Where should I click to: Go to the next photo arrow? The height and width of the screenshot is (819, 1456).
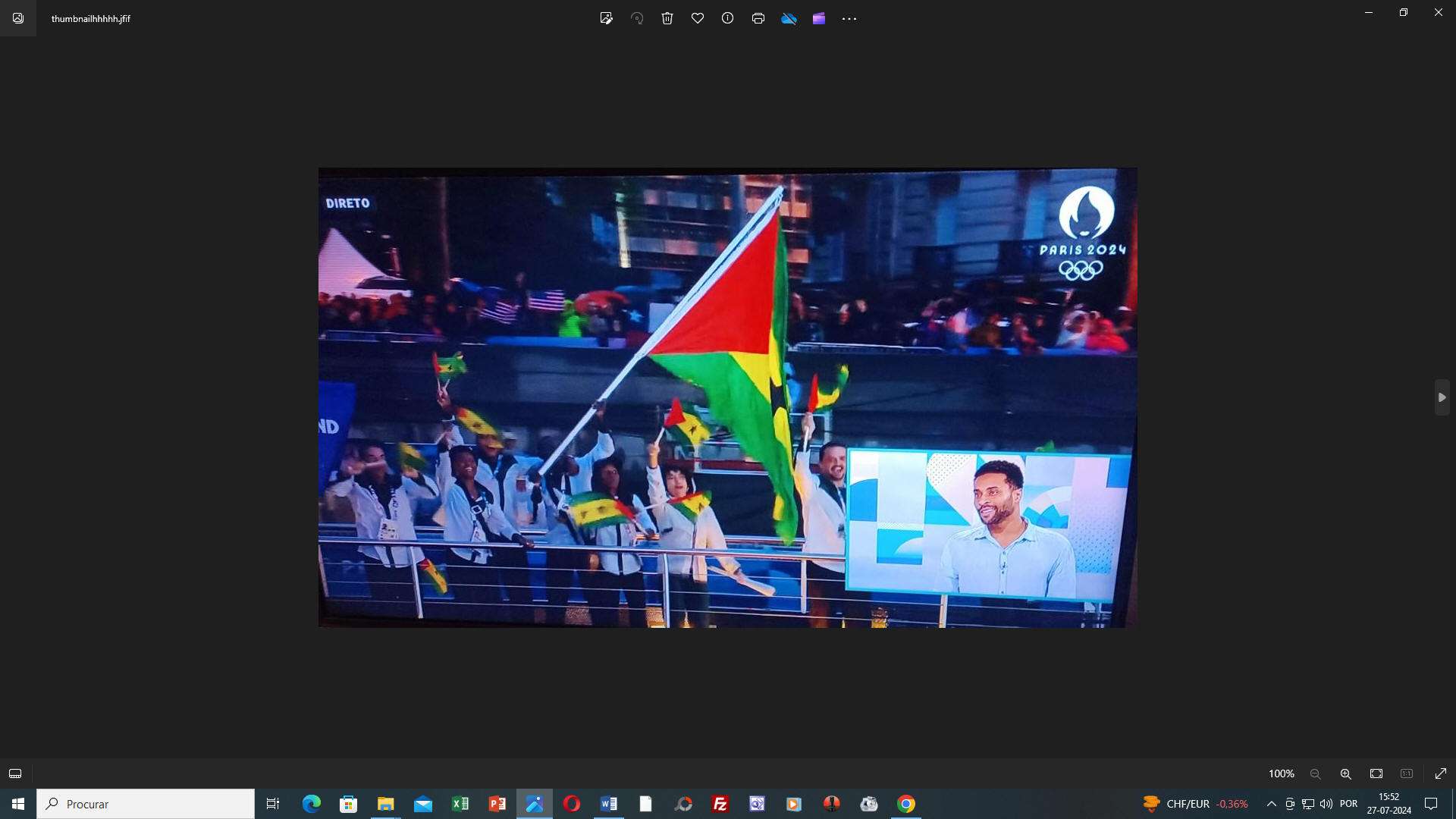pyautogui.click(x=1442, y=397)
